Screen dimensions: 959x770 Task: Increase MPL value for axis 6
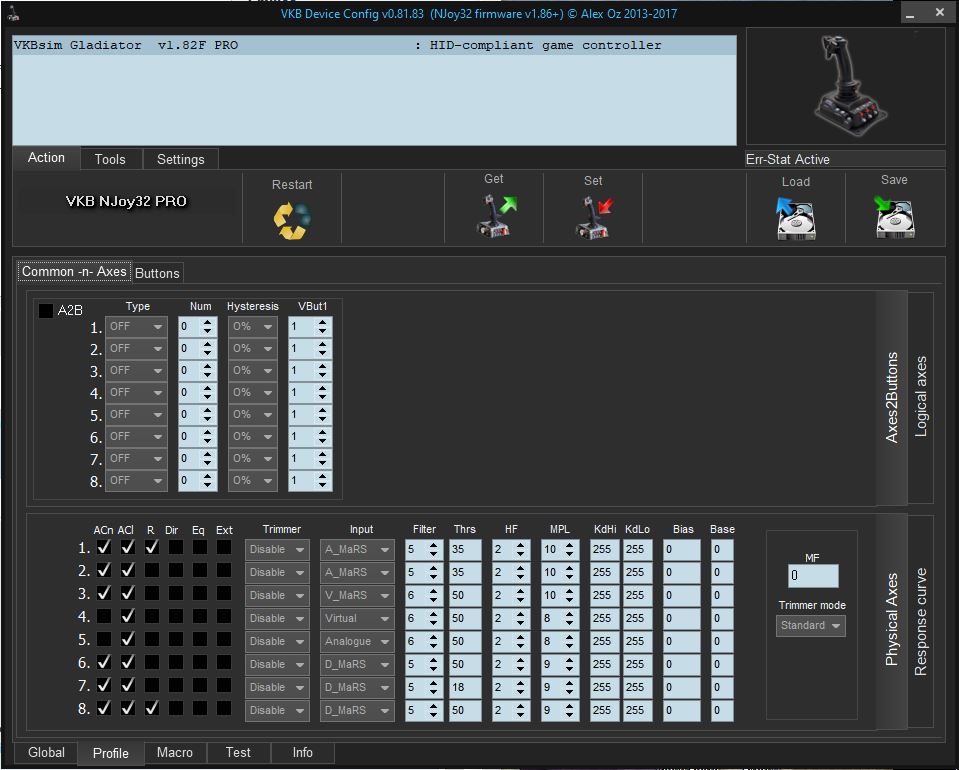coord(569,660)
